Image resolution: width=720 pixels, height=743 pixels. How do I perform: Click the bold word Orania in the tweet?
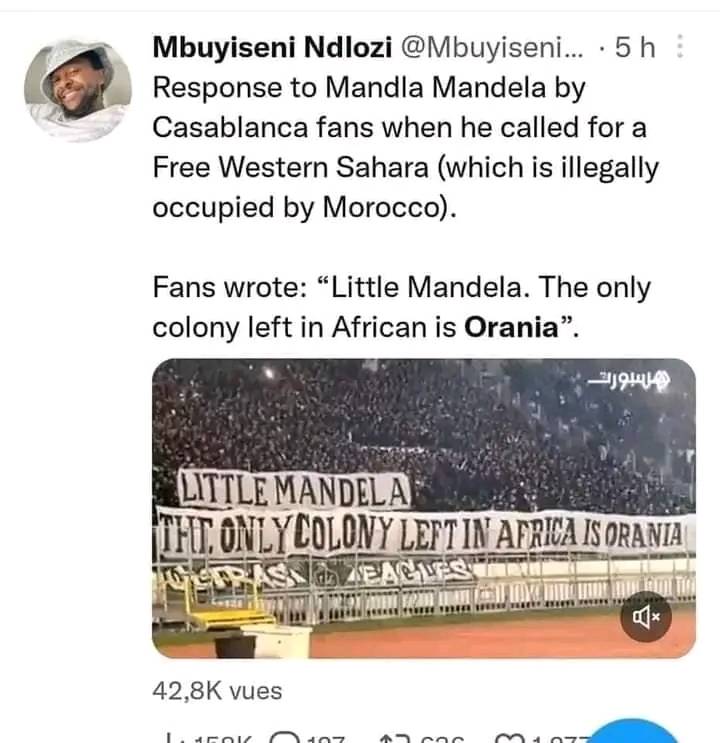pos(510,327)
